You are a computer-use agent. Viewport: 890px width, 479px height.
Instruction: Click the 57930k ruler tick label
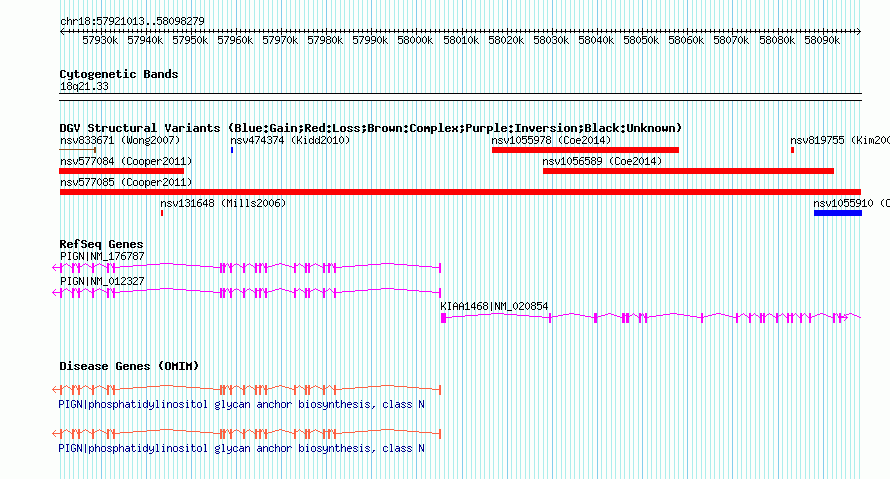click(100, 40)
